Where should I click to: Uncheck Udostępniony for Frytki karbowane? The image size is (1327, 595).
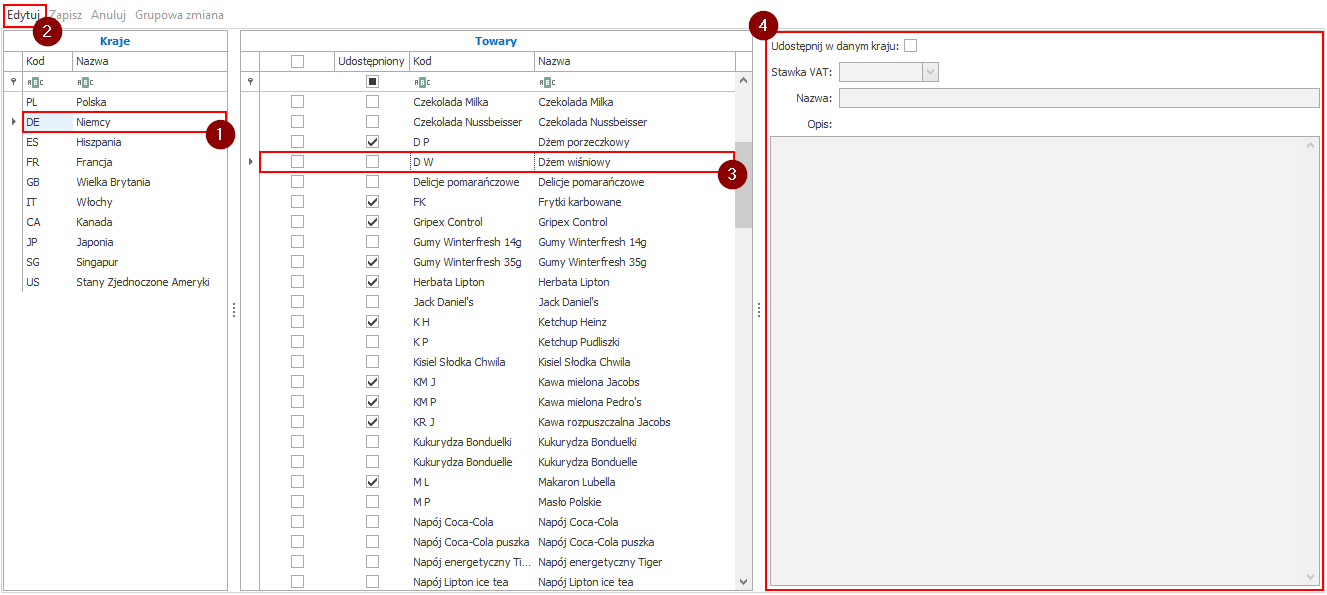[x=372, y=202]
